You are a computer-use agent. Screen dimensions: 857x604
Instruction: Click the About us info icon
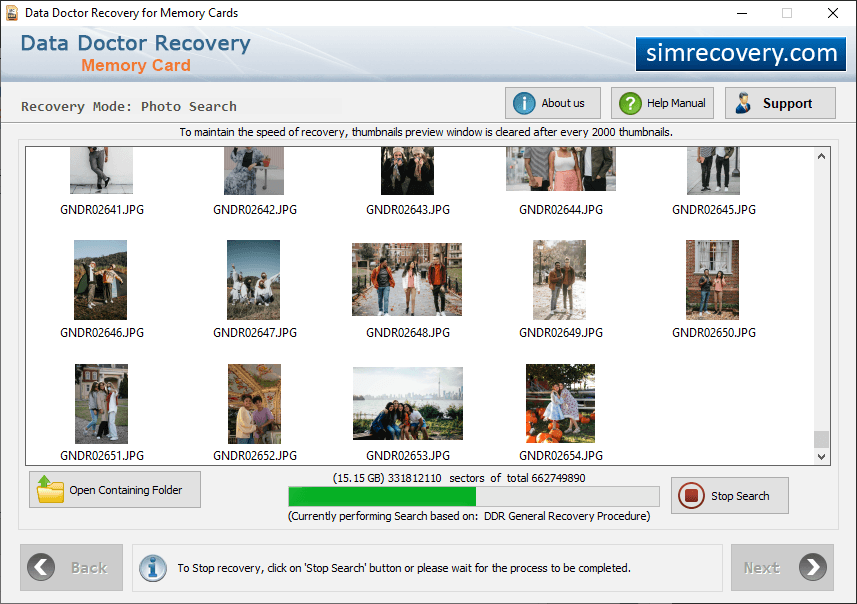click(x=524, y=103)
